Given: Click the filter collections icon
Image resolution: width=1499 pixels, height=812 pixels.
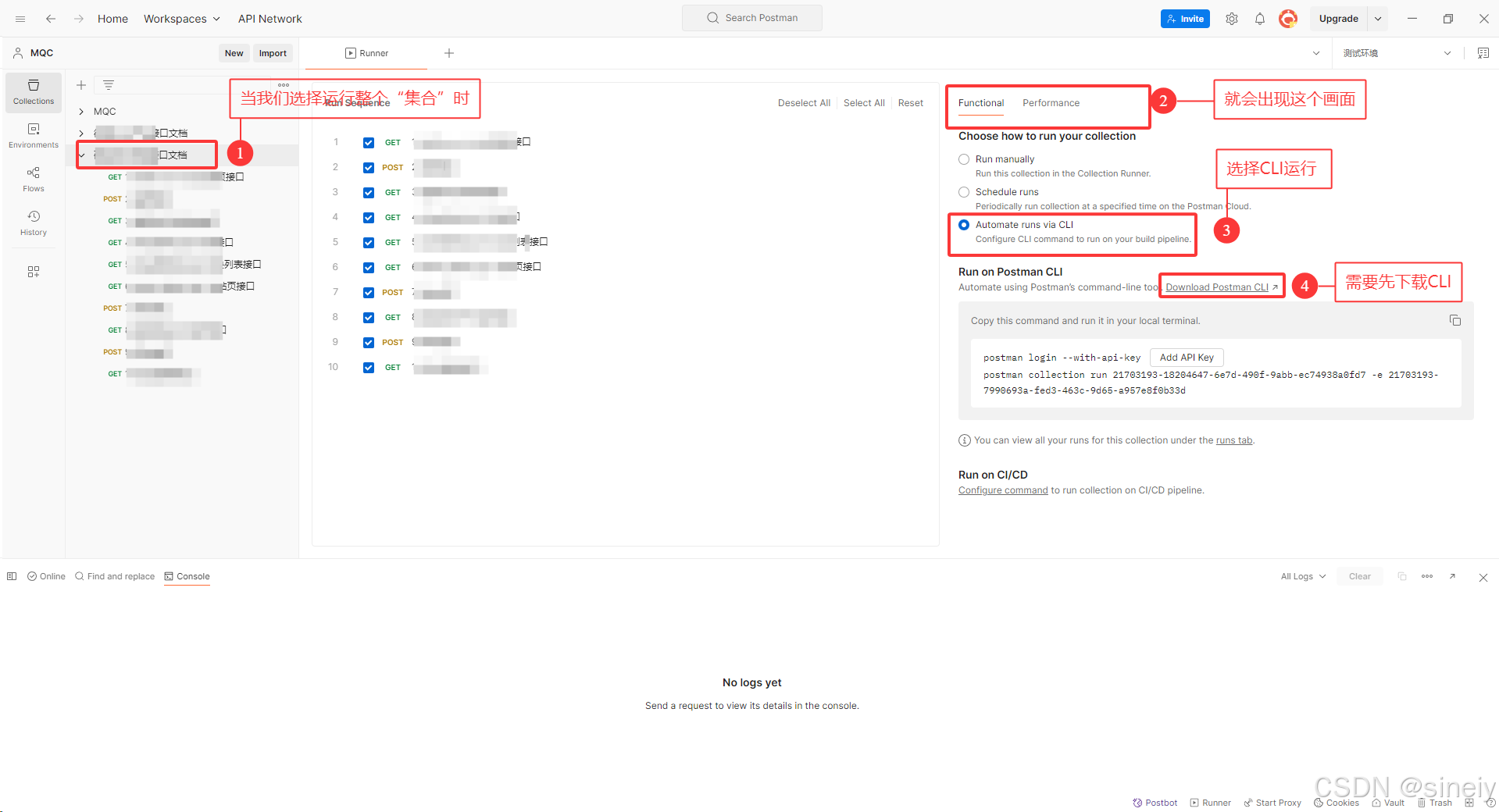Looking at the screenshot, I should [x=109, y=85].
